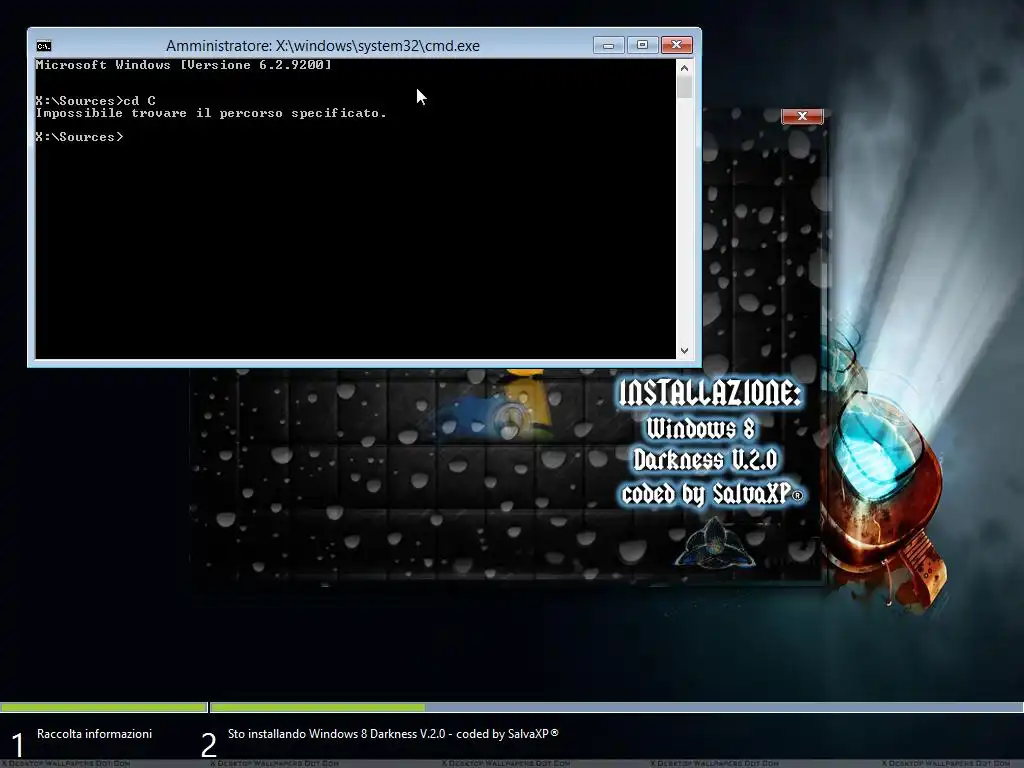Click 'Microsoft Windows [Versione 6.2.9200]' line
1024x768 pixels.
coord(184,65)
